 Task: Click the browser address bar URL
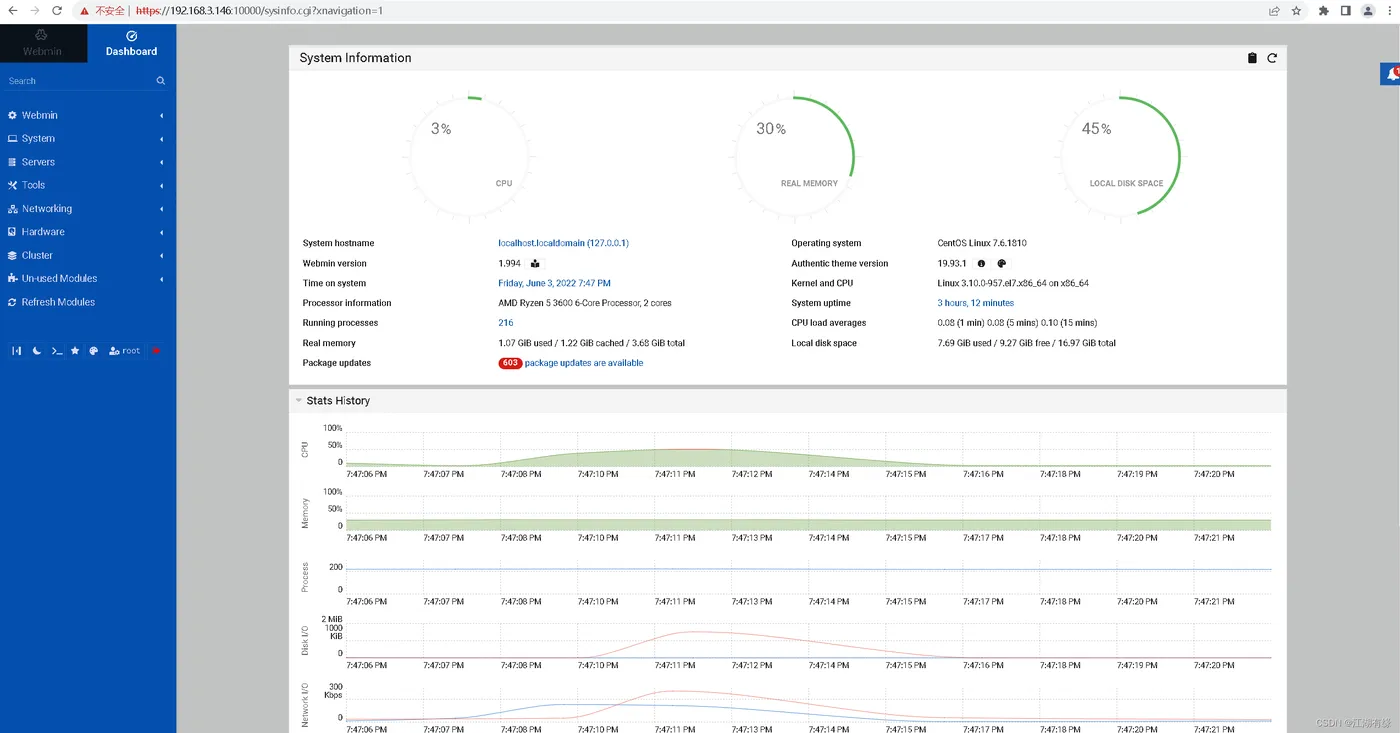(x=259, y=11)
